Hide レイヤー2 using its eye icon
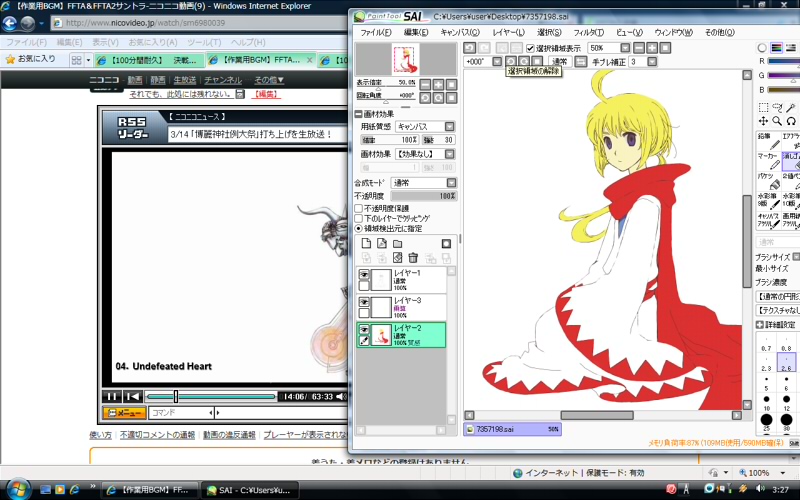The height and width of the screenshot is (500, 800). tap(364, 330)
